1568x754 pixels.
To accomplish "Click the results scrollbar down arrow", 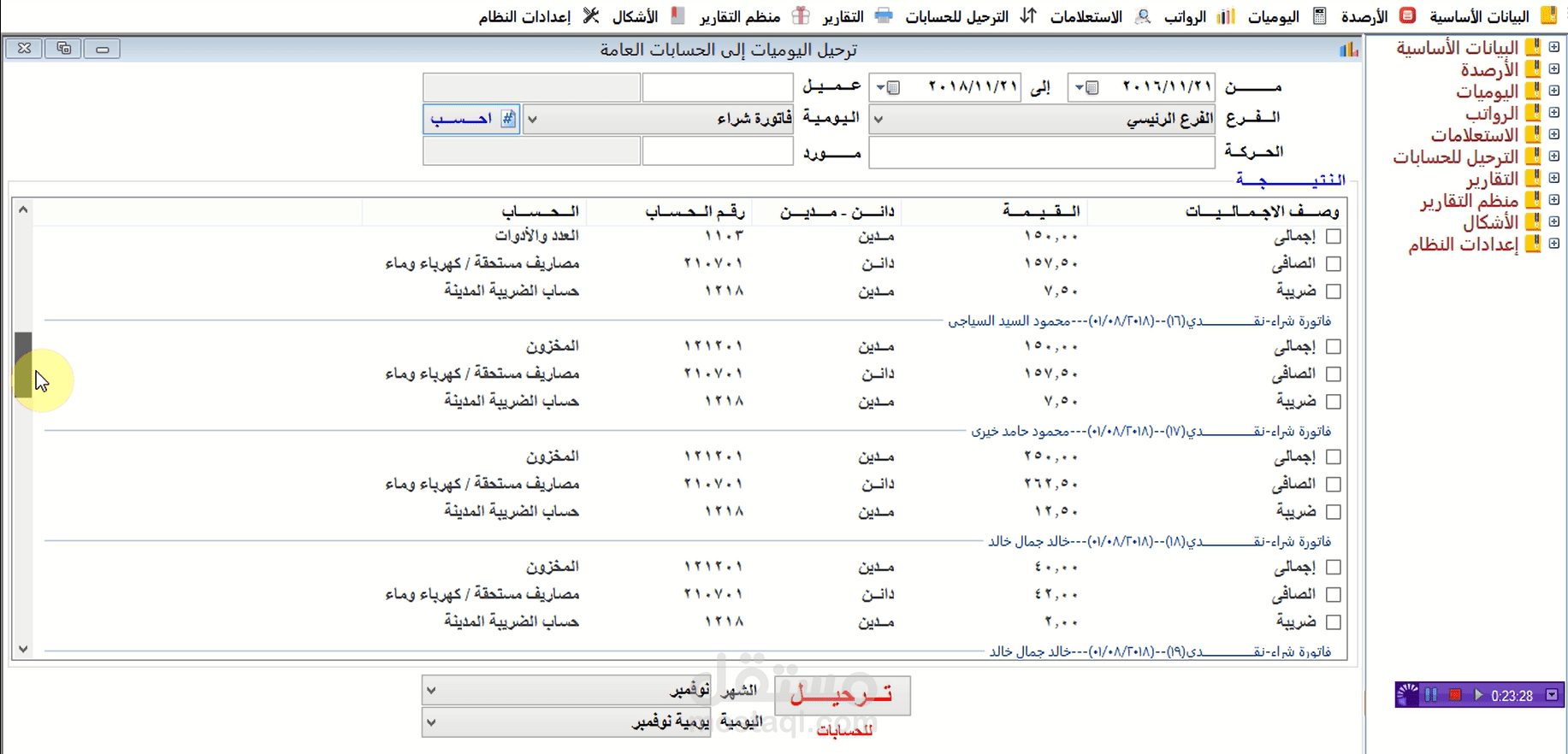I will click(x=23, y=649).
